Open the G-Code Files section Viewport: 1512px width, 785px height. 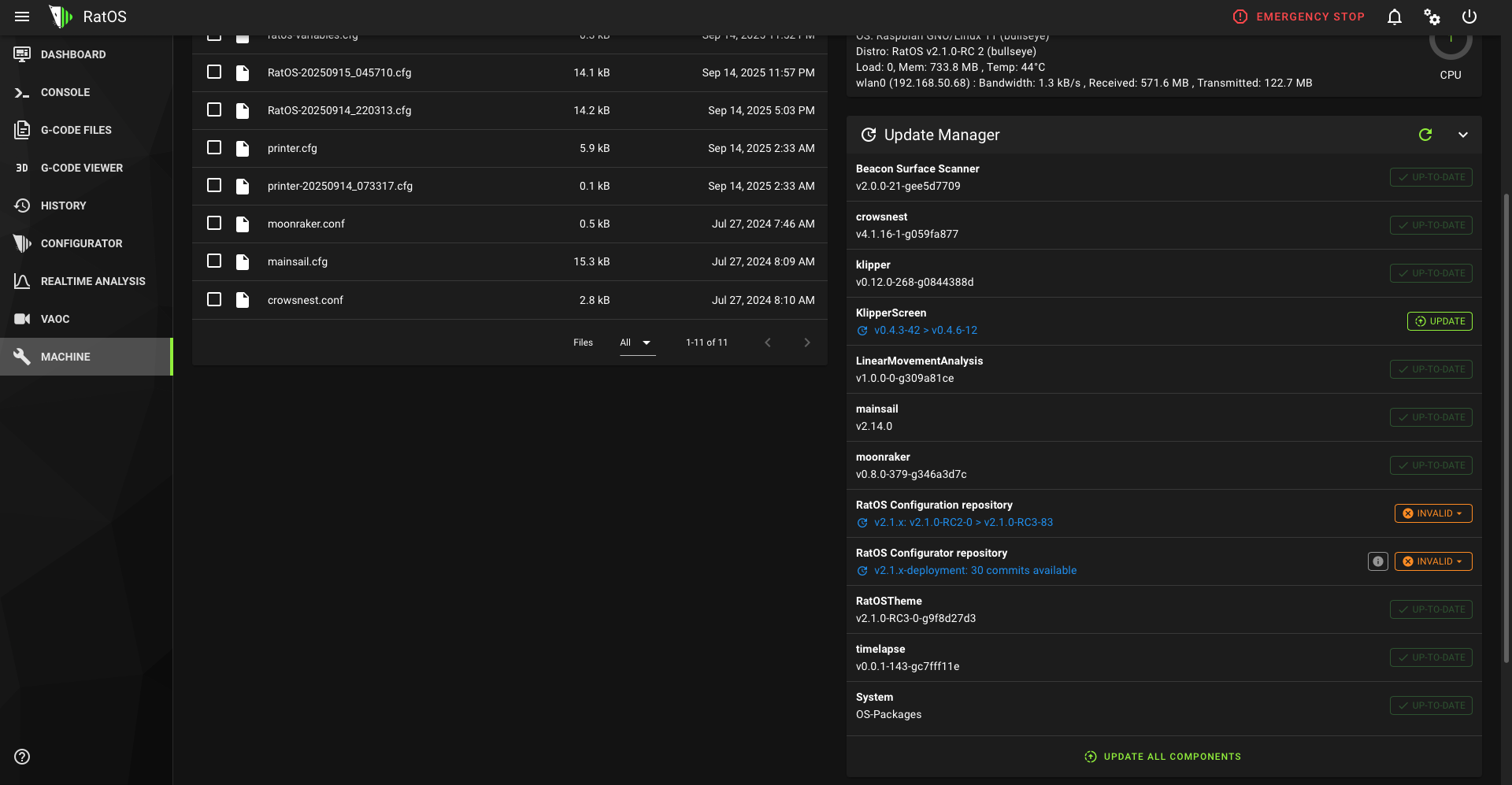coord(76,130)
